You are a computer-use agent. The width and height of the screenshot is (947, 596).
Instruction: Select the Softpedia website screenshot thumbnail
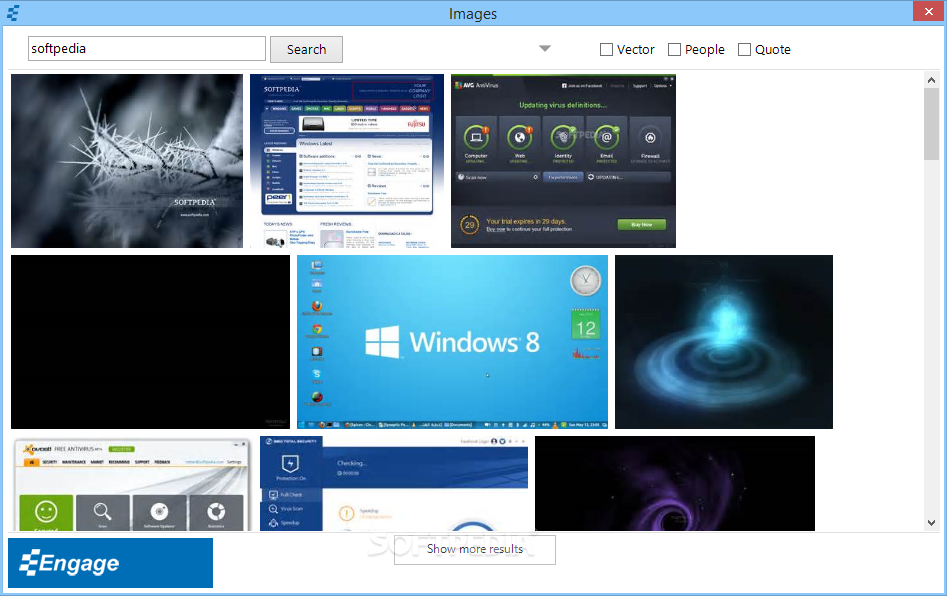coord(347,161)
